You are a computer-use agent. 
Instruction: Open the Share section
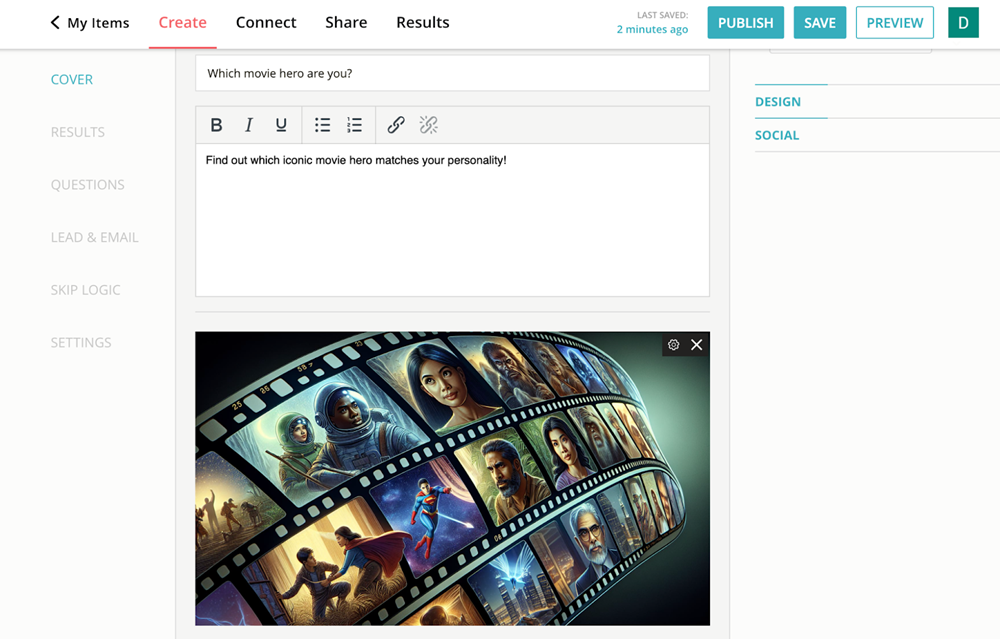click(x=346, y=22)
